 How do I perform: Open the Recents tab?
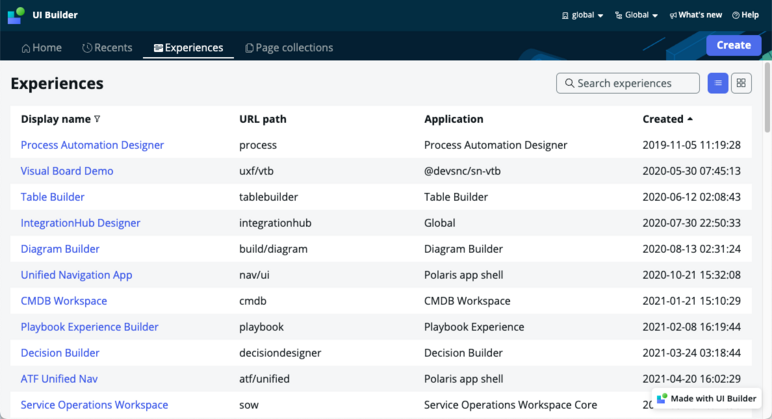point(107,48)
